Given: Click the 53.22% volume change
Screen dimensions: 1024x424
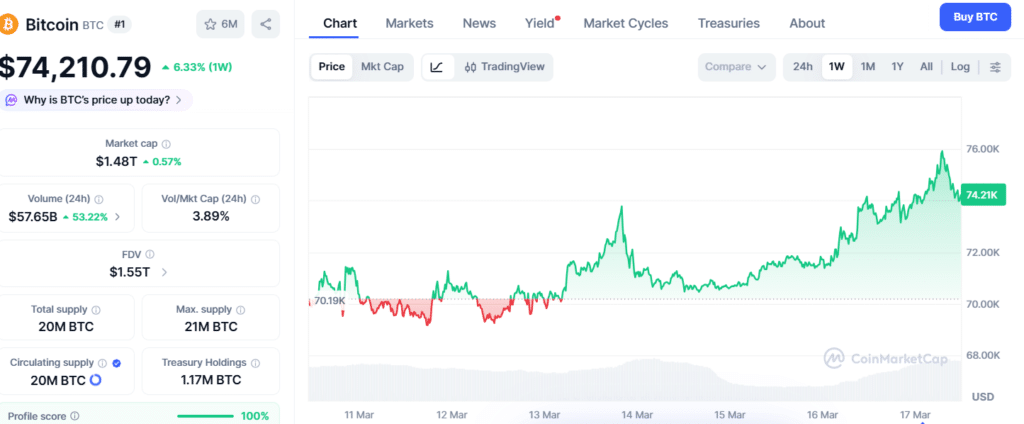Looking at the screenshot, I should click(85, 217).
